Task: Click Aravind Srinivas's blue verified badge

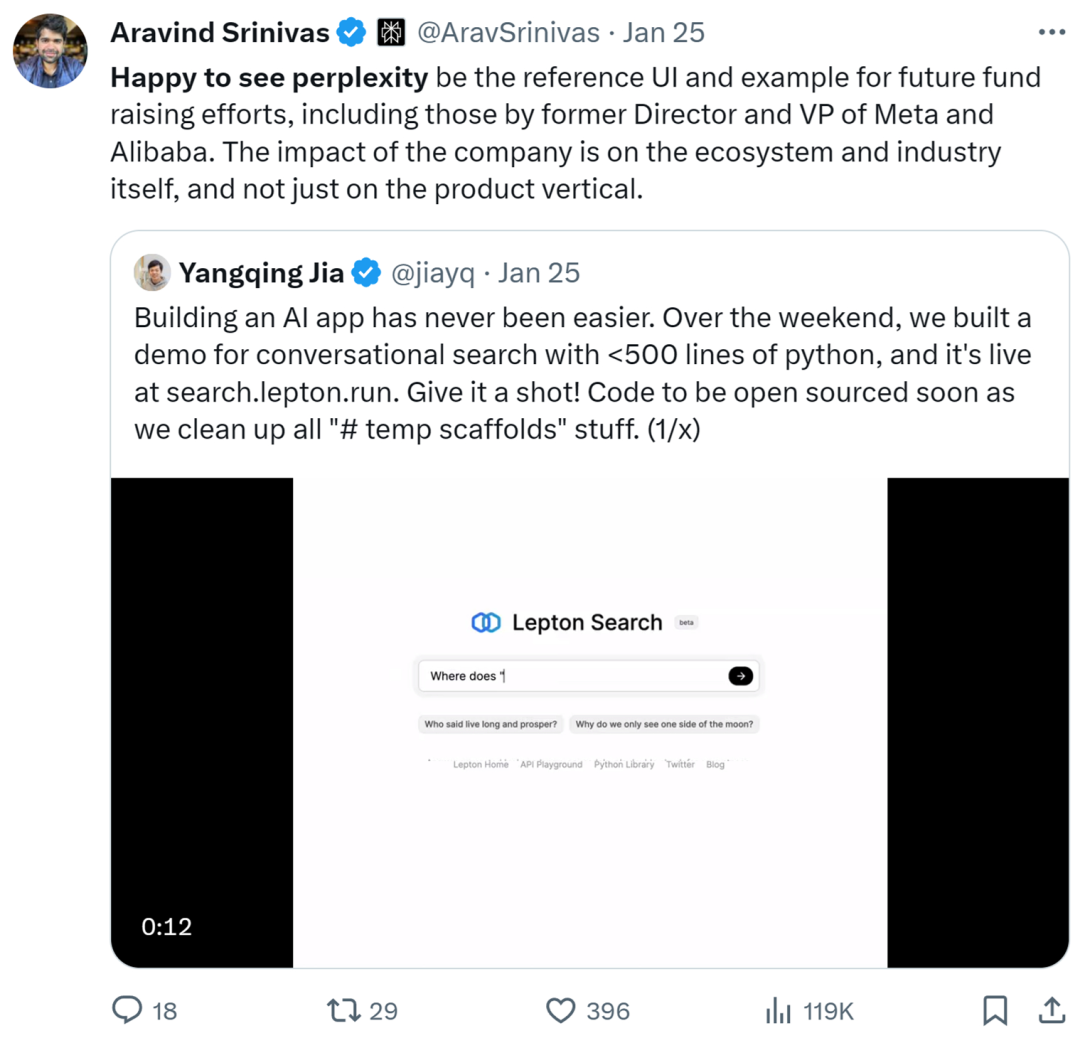Action: click(x=350, y=31)
